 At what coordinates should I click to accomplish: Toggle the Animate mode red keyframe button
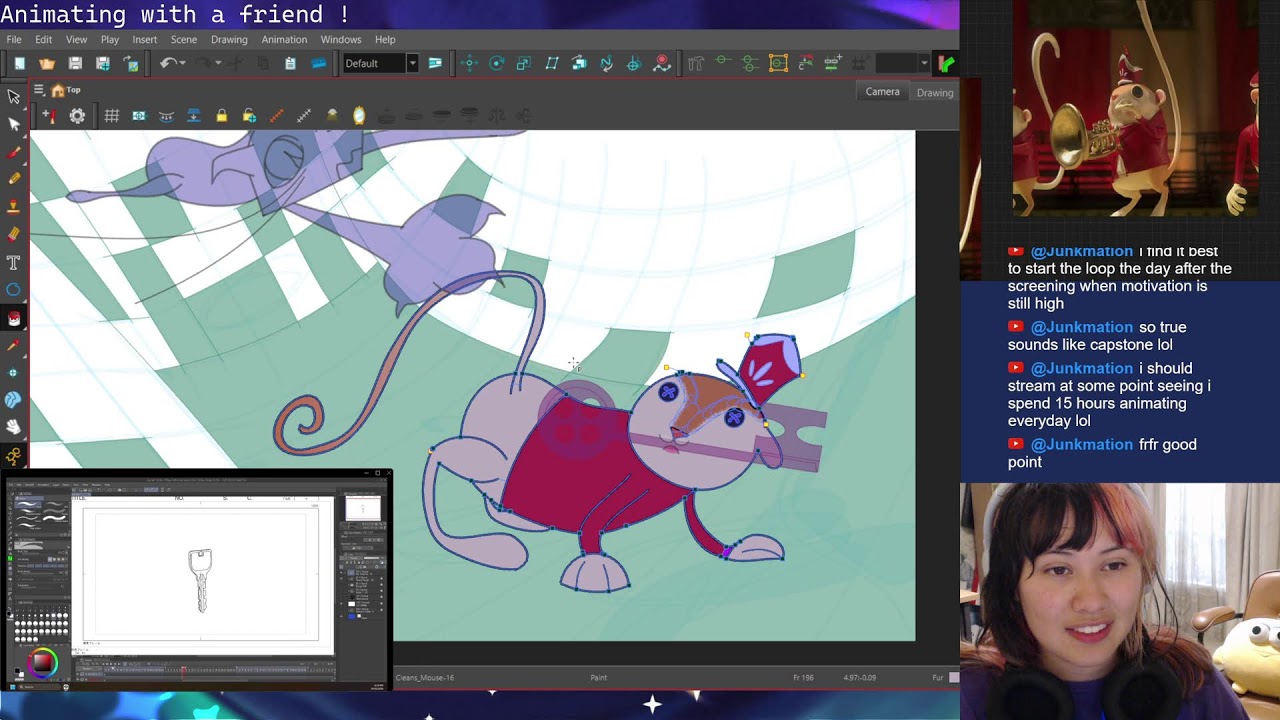pos(661,63)
